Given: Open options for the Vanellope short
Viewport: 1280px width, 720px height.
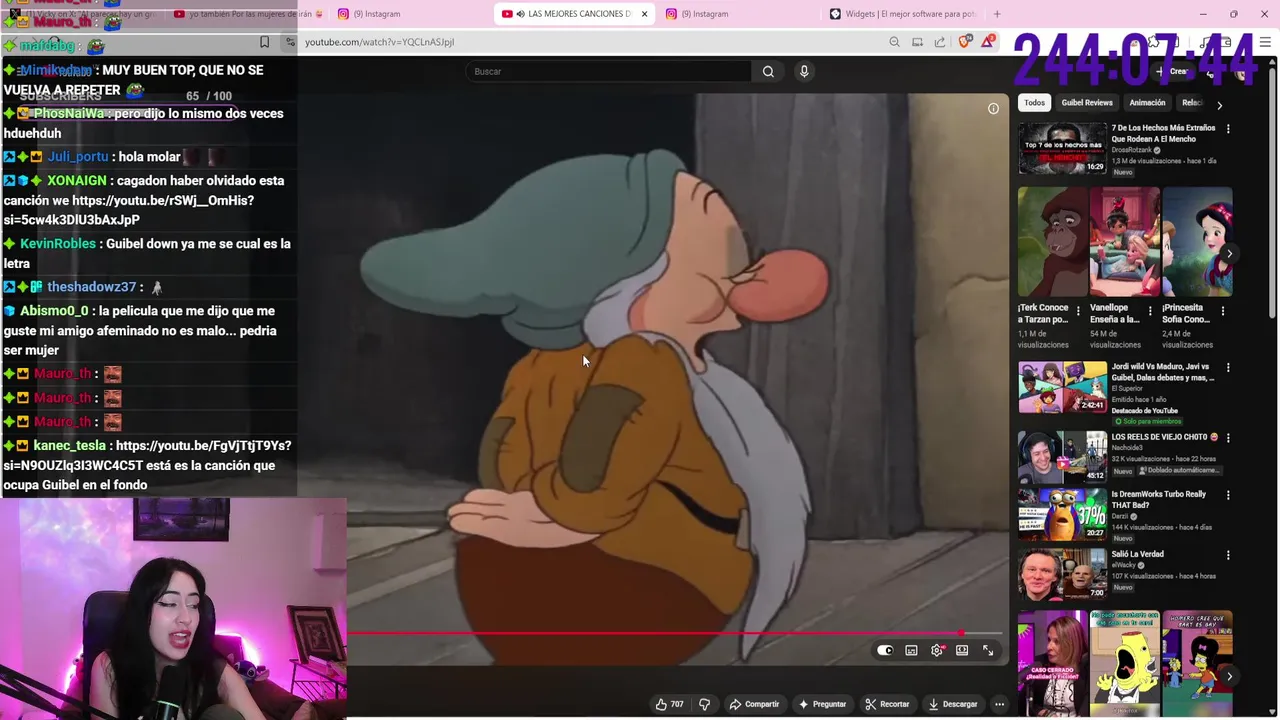Looking at the screenshot, I should click(1150, 312).
